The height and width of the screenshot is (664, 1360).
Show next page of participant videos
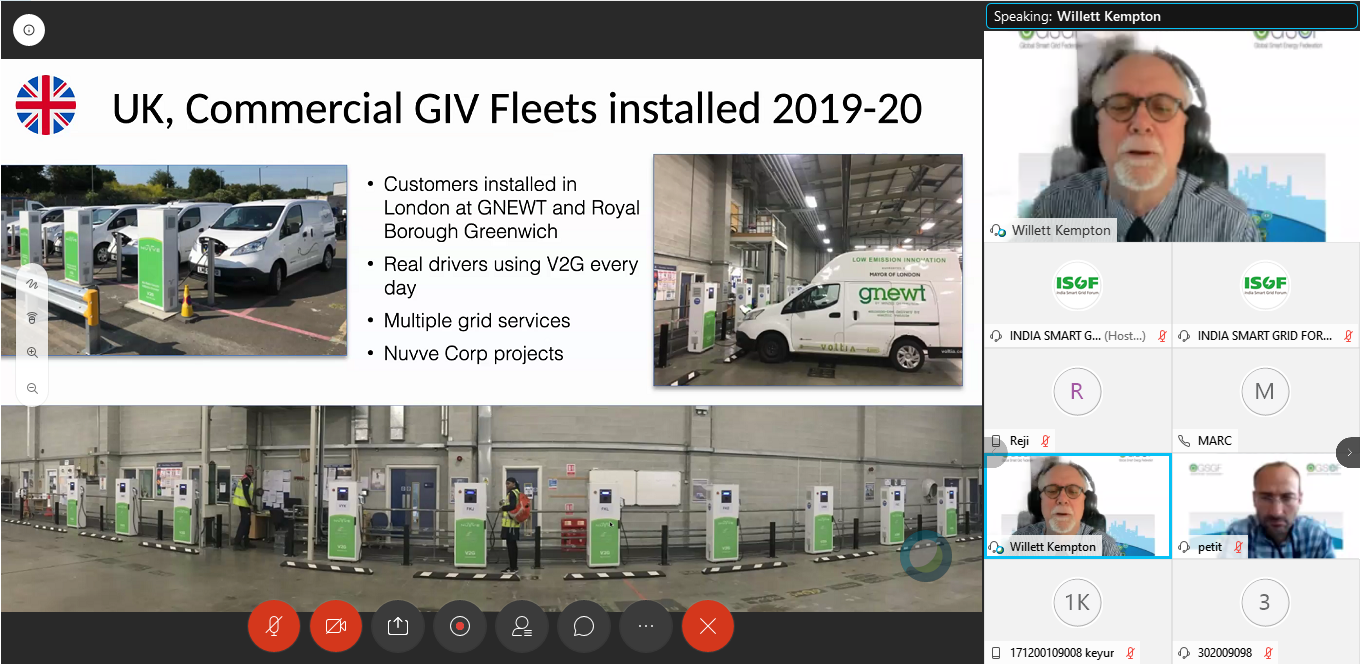(1349, 452)
